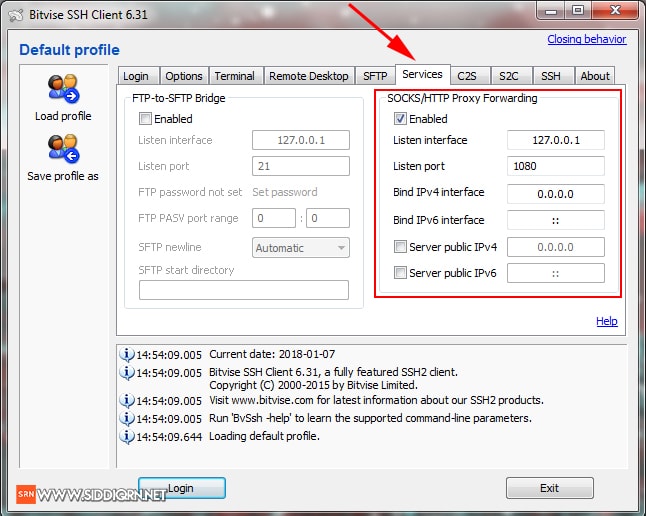Click the Set password link
This screenshot has width=646, height=516.
285,192
